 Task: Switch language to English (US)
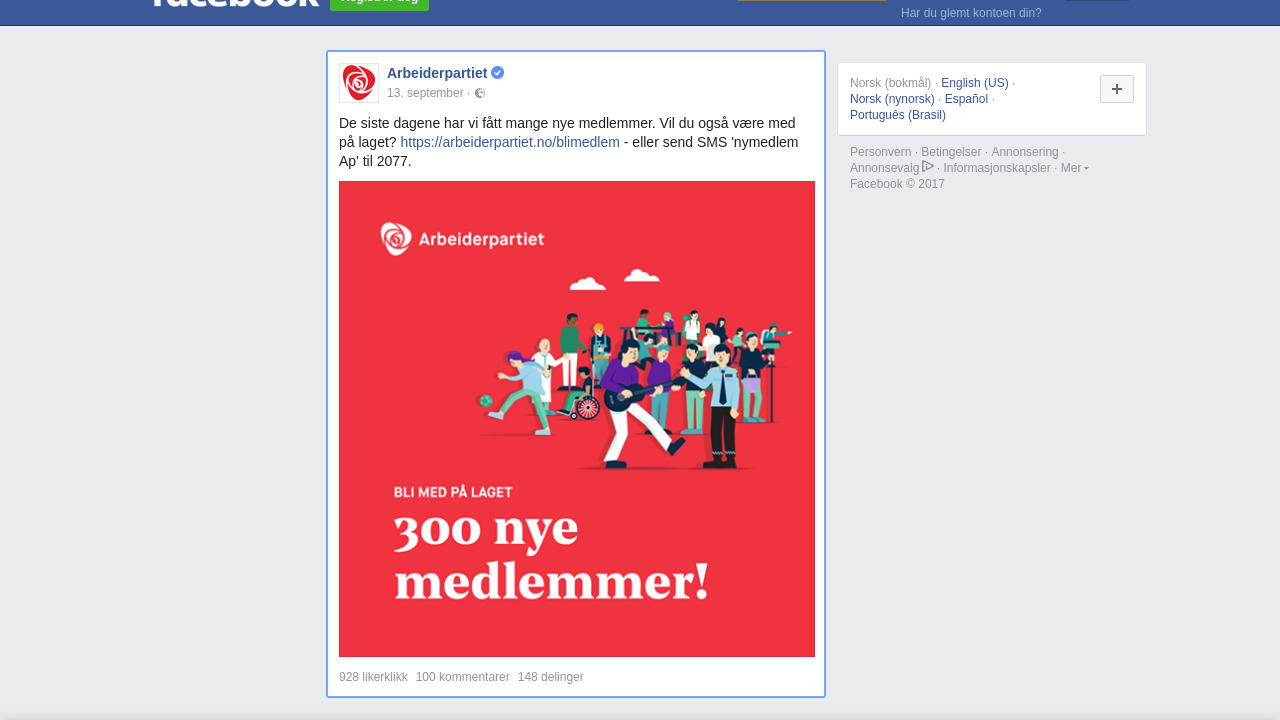[x=975, y=83]
